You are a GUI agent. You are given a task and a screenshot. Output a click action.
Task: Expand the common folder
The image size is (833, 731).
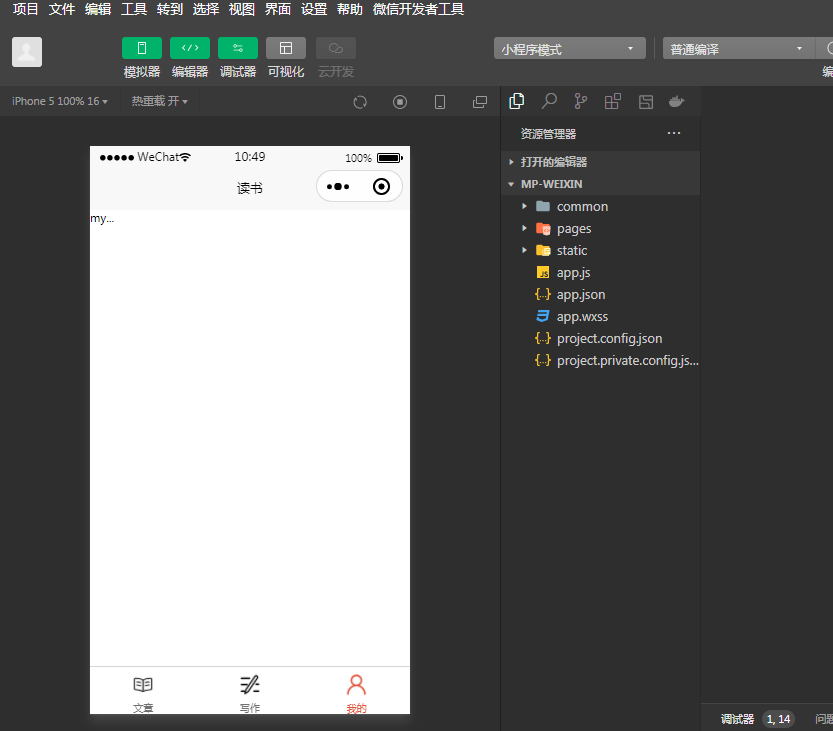coord(600,206)
